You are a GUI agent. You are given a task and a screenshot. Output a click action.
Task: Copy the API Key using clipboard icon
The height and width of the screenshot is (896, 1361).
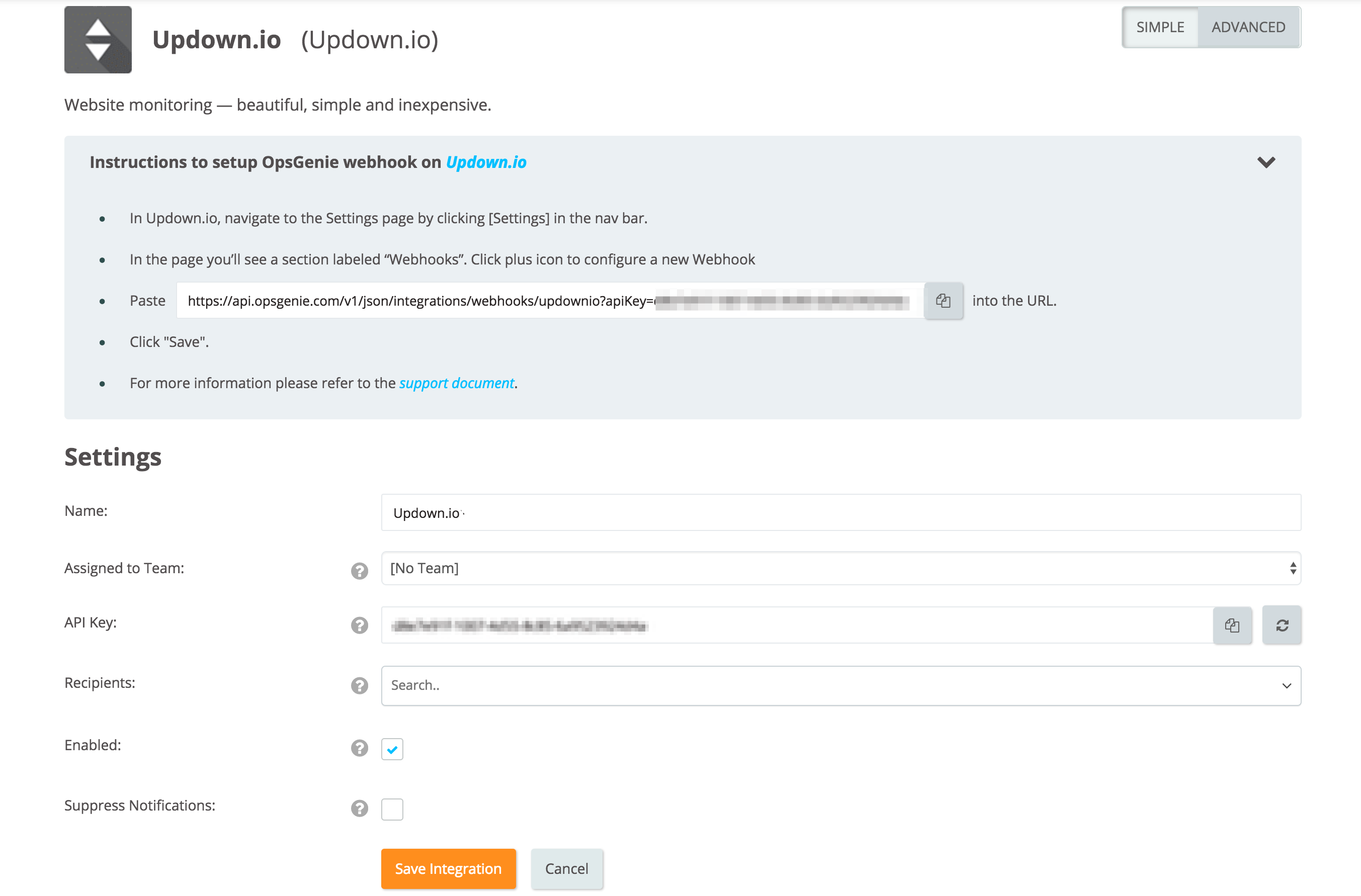[1232, 625]
